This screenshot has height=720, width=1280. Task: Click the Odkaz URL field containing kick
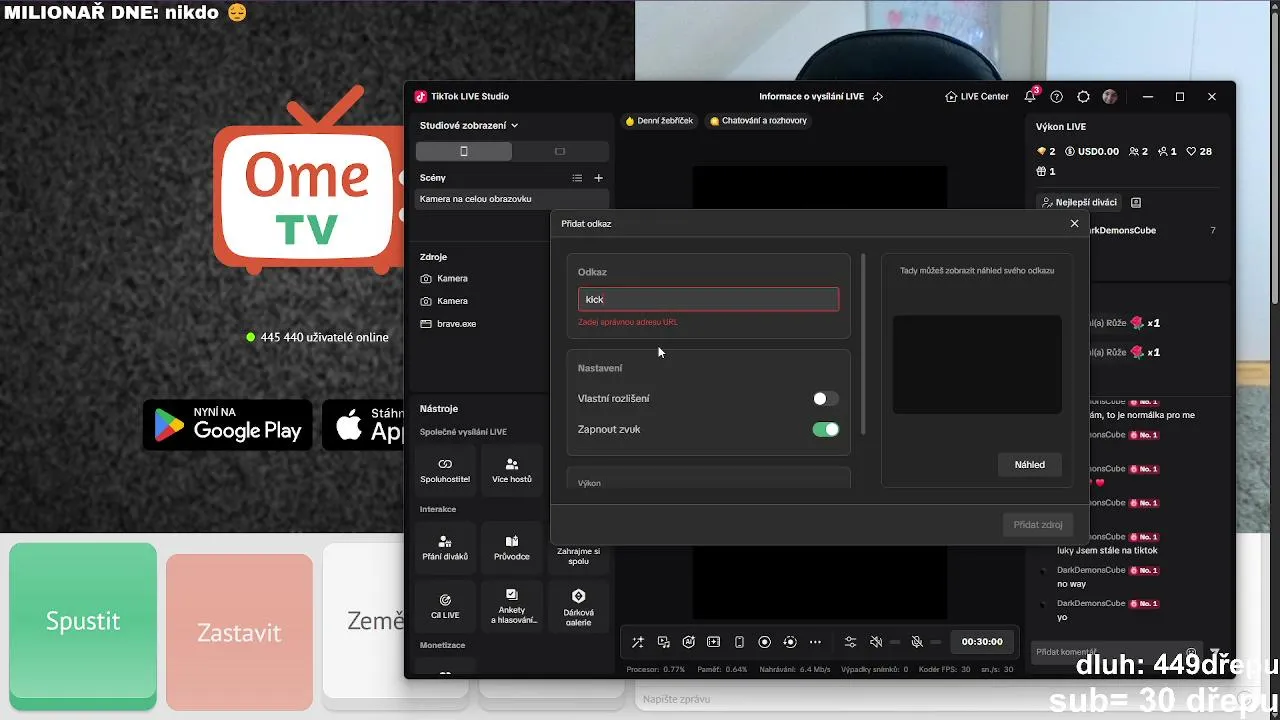tap(708, 299)
